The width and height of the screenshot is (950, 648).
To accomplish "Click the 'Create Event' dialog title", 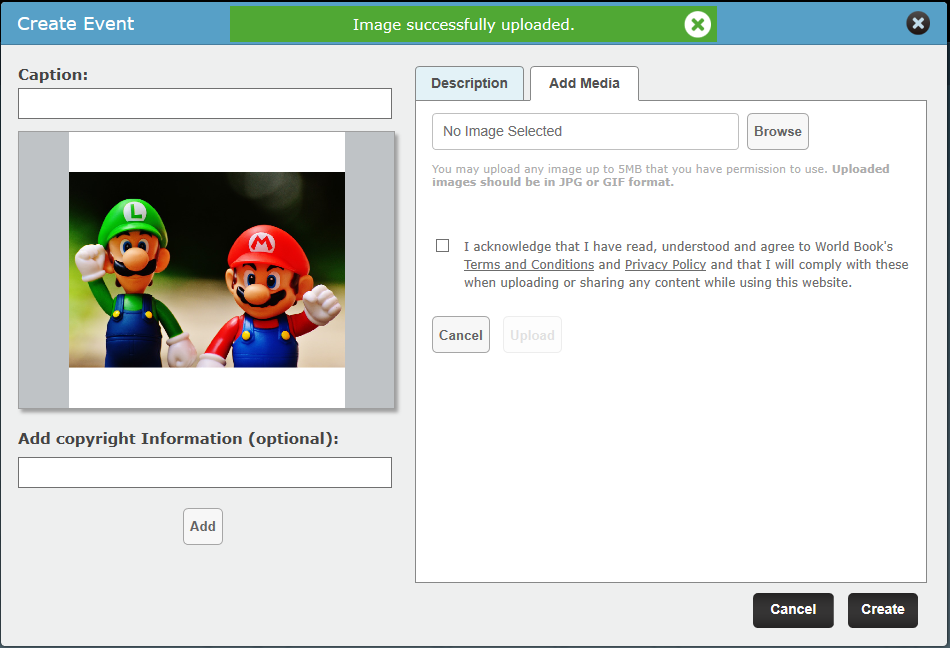I will click(x=76, y=24).
